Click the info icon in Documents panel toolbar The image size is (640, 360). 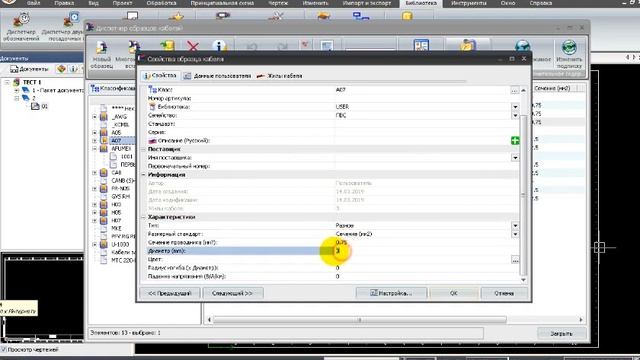[x=74, y=69]
